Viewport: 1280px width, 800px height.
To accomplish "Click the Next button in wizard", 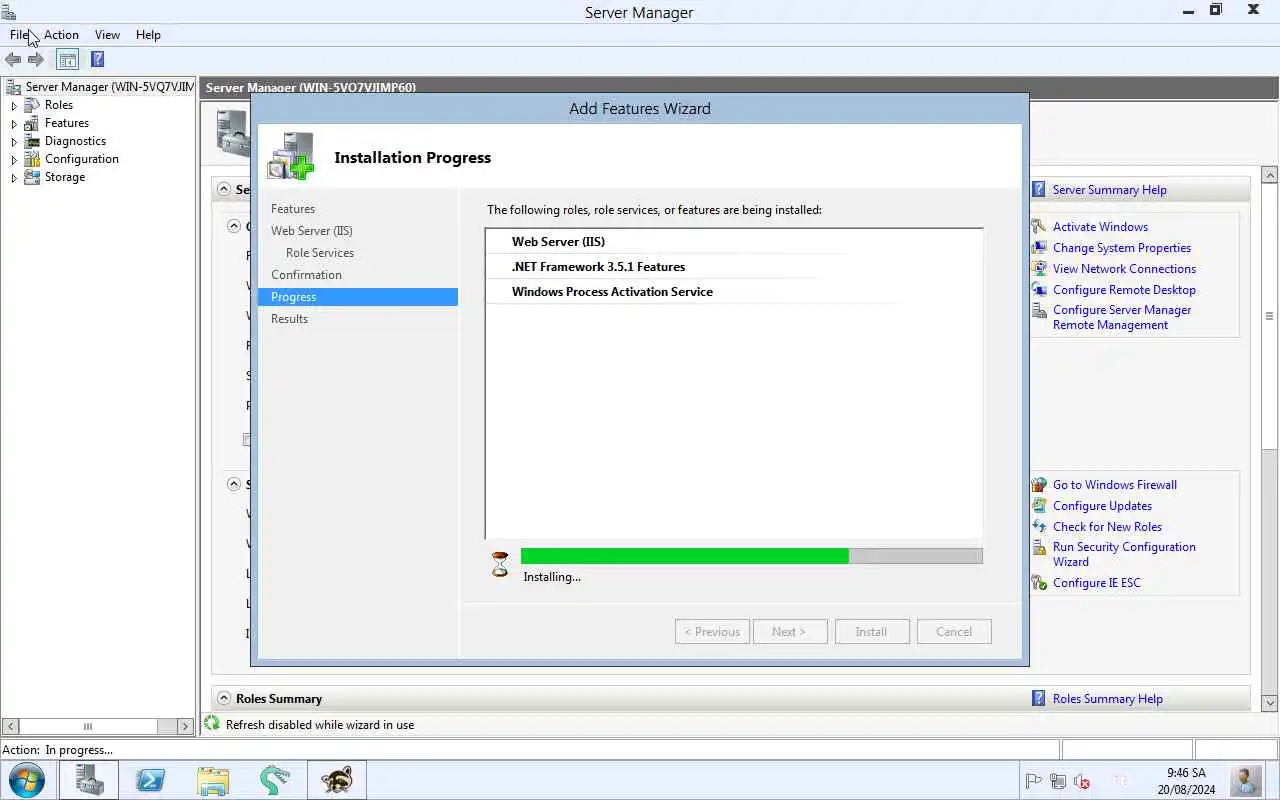I will point(789,632).
